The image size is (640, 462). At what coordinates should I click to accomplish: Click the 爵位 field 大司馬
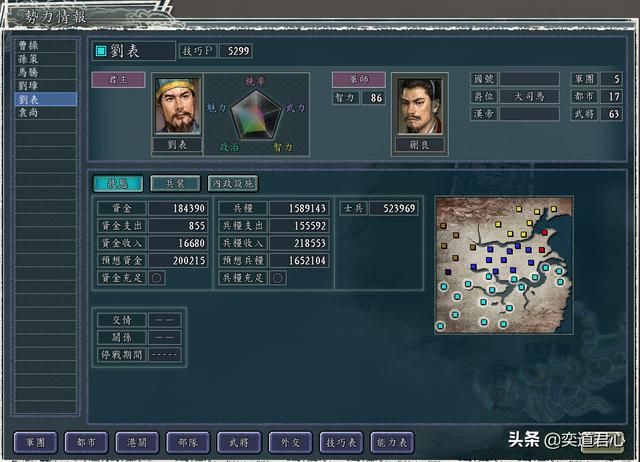pyautogui.click(x=529, y=97)
